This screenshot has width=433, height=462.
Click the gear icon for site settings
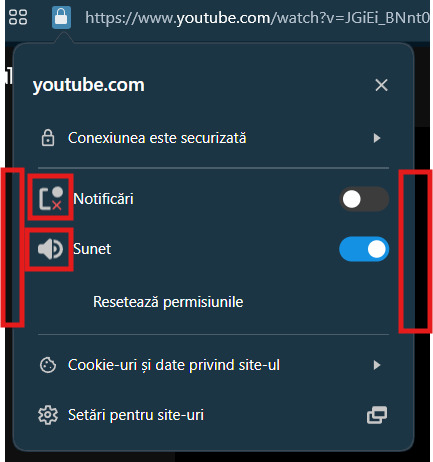48,415
